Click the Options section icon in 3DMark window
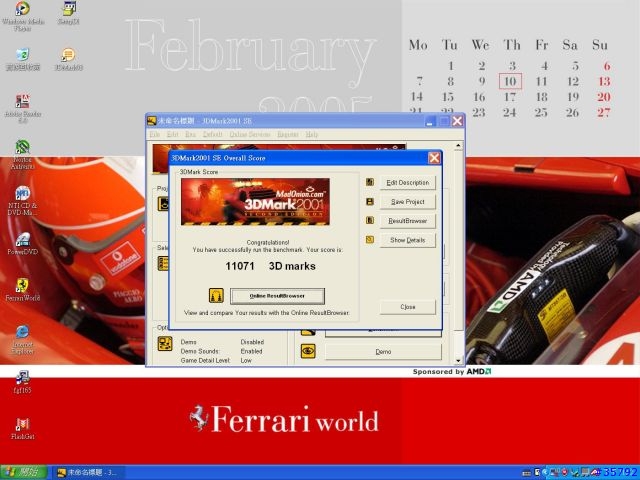640x480 pixels. (165, 344)
